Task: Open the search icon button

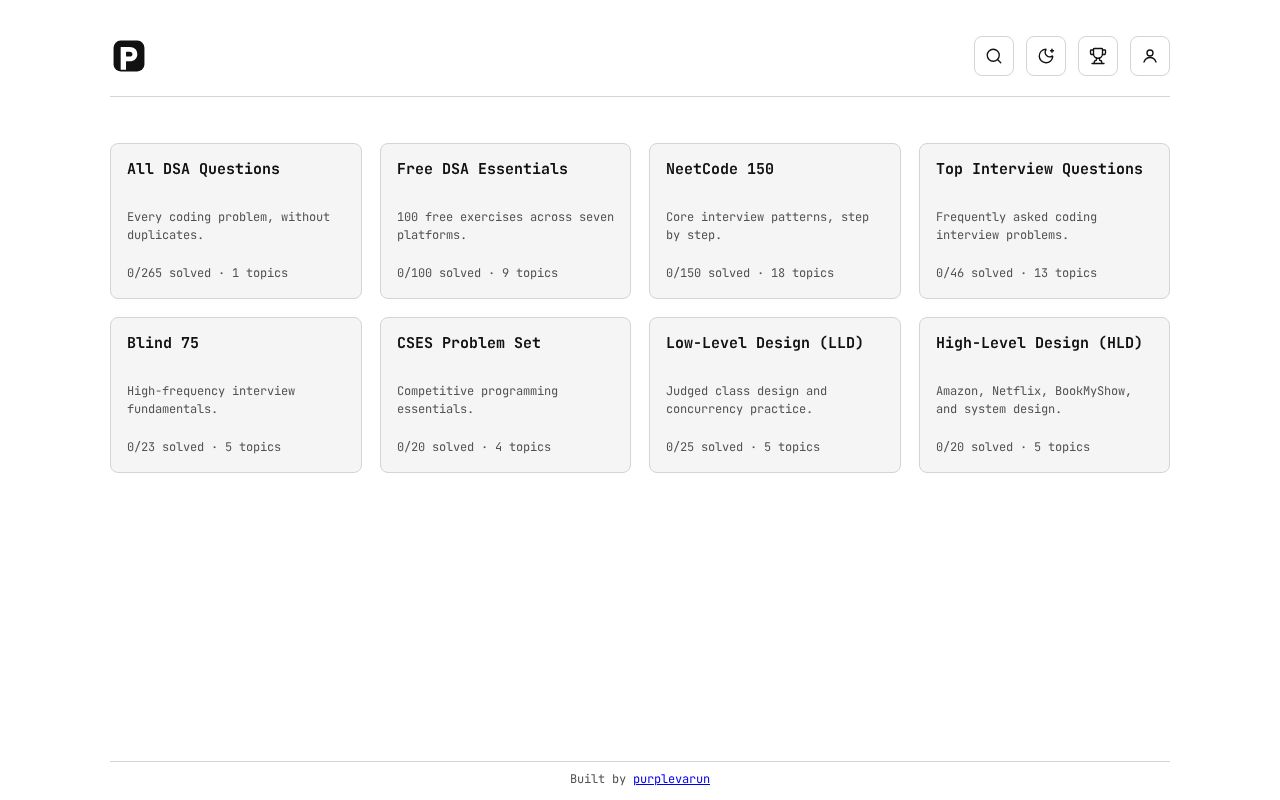Action: (994, 56)
